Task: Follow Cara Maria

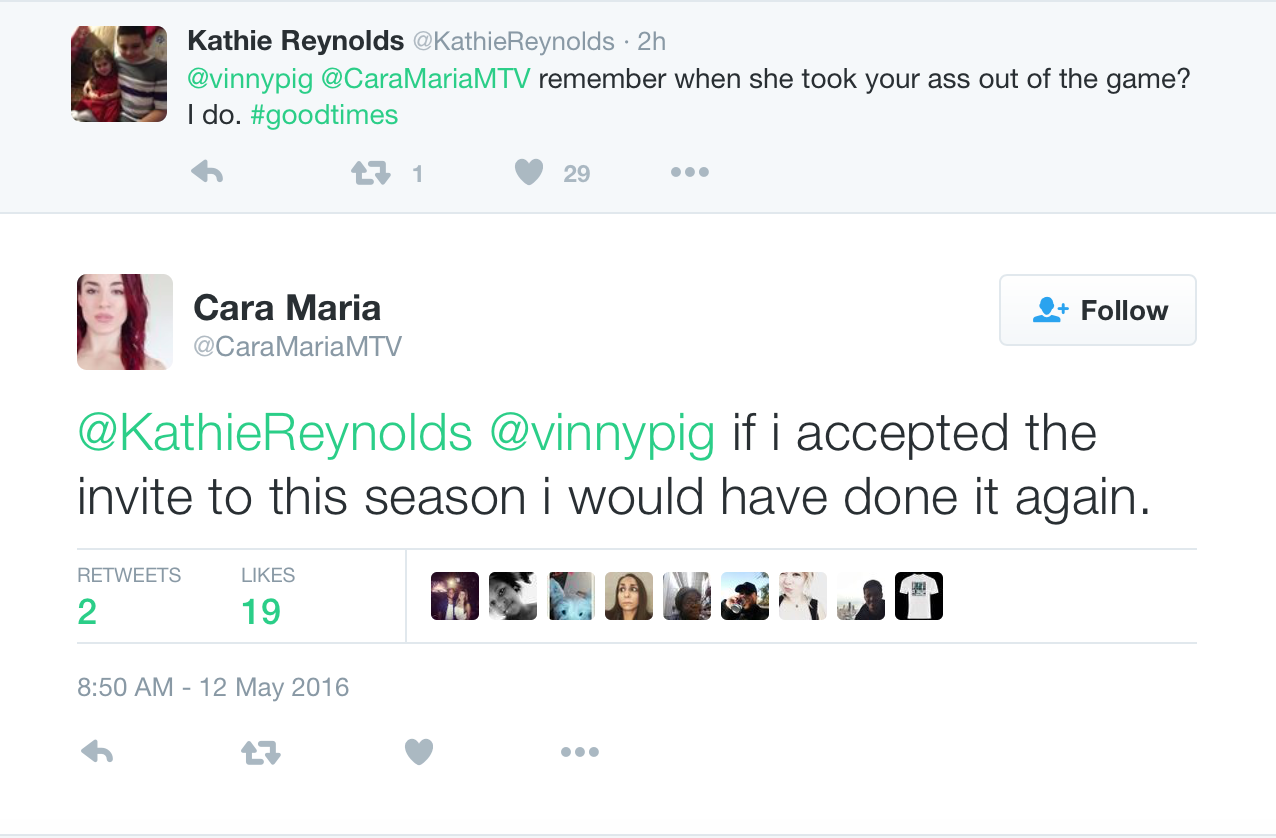Action: click(1098, 310)
